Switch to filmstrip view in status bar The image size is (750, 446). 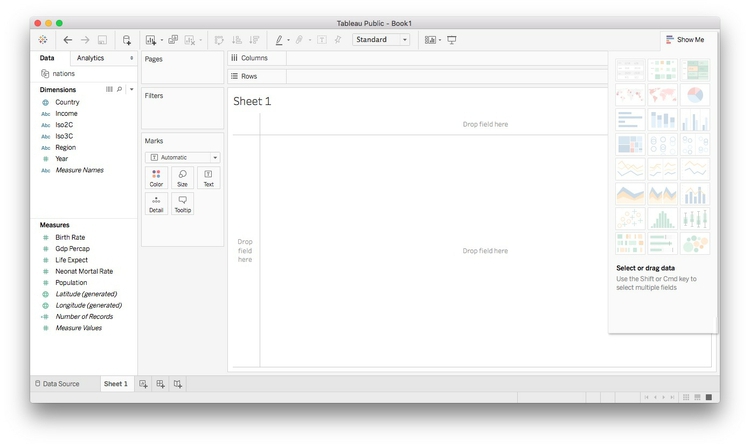[x=698, y=397]
